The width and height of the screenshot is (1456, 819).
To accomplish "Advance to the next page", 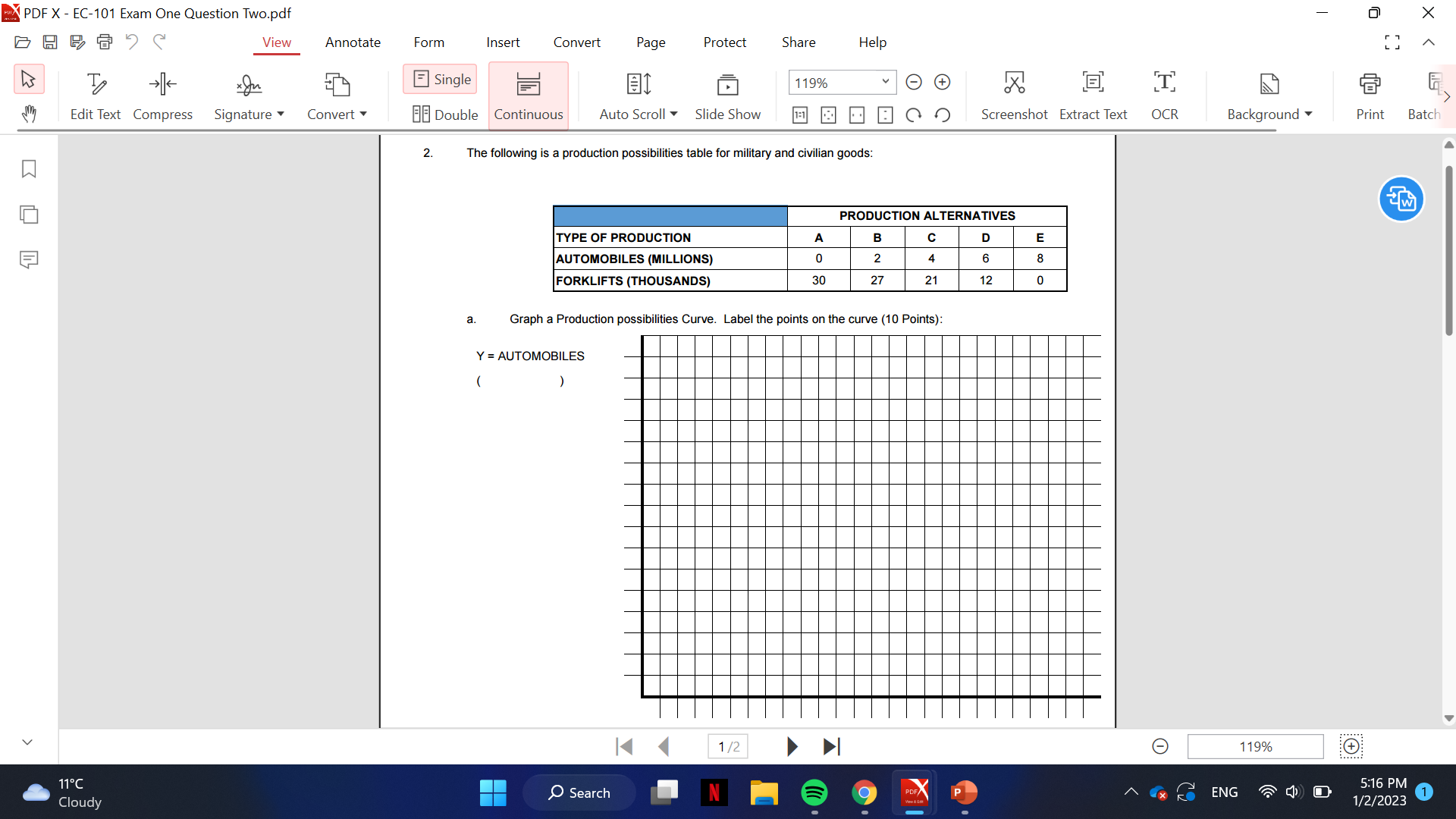I will [x=792, y=746].
